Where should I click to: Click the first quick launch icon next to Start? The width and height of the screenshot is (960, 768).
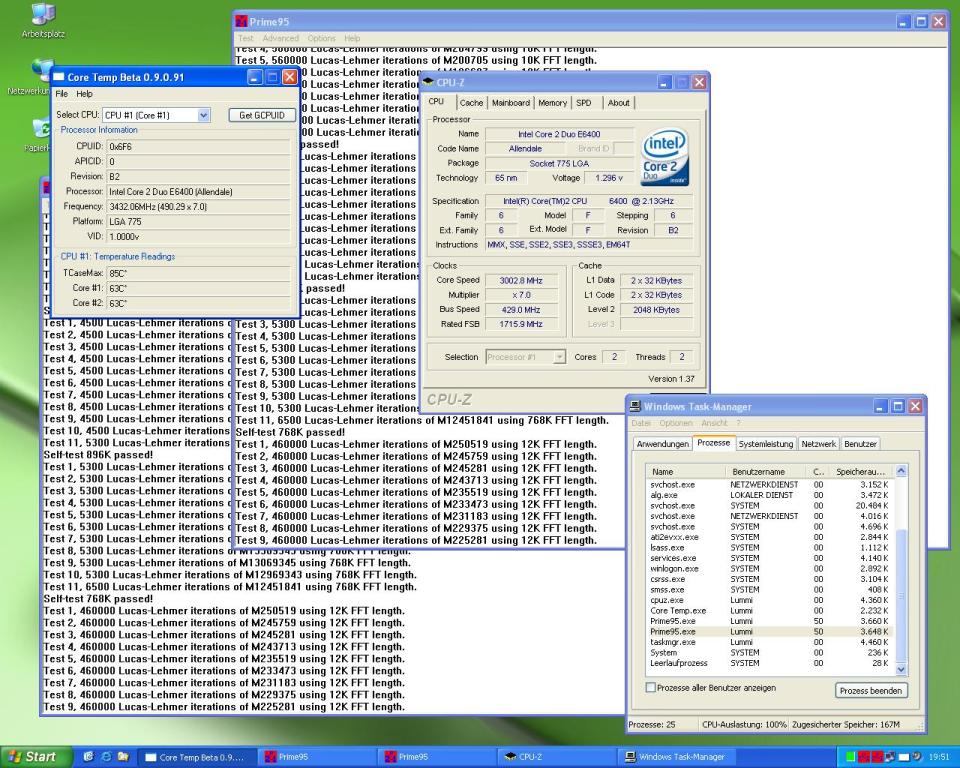[x=88, y=757]
